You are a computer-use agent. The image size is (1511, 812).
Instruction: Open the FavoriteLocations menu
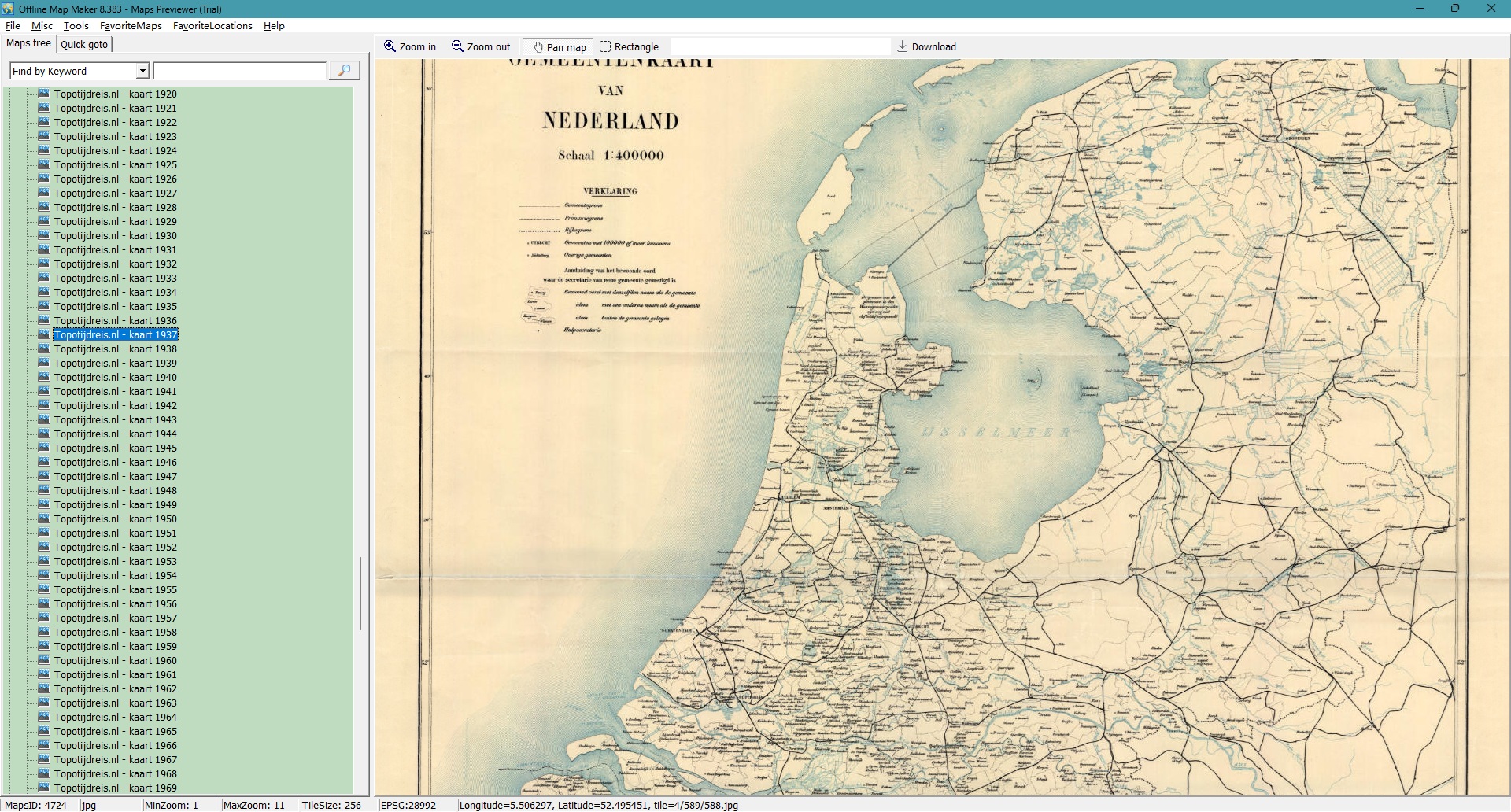coord(212,26)
